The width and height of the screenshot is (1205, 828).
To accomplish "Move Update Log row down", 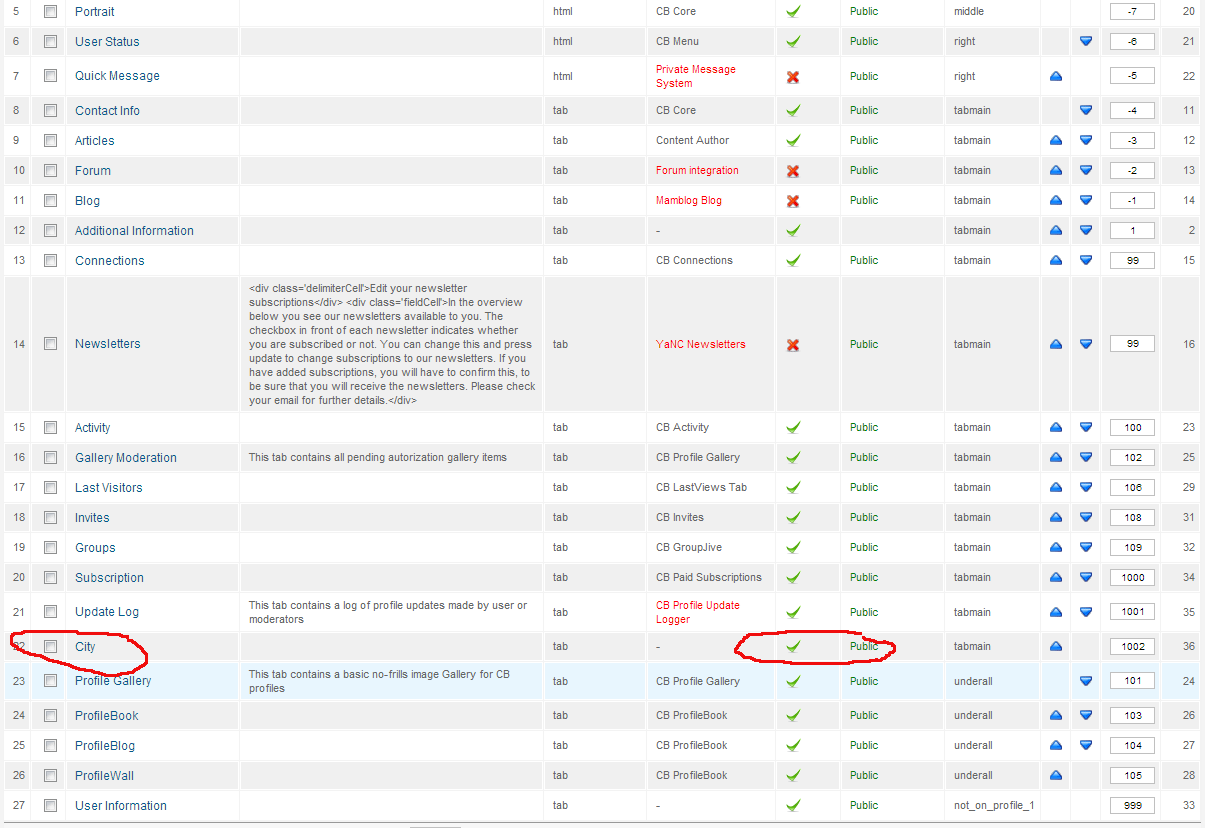I will point(1086,612).
